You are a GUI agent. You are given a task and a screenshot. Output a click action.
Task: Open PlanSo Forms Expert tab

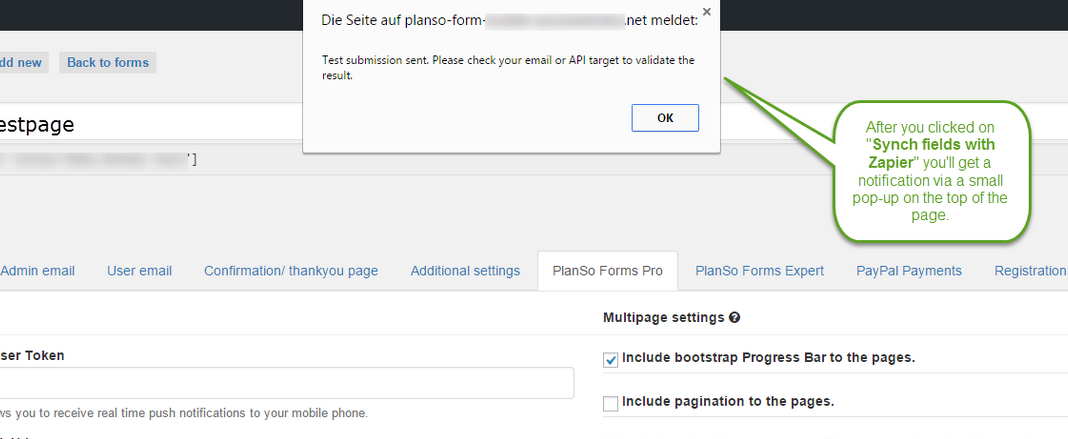pyautogui.click(x=759, y=271)
